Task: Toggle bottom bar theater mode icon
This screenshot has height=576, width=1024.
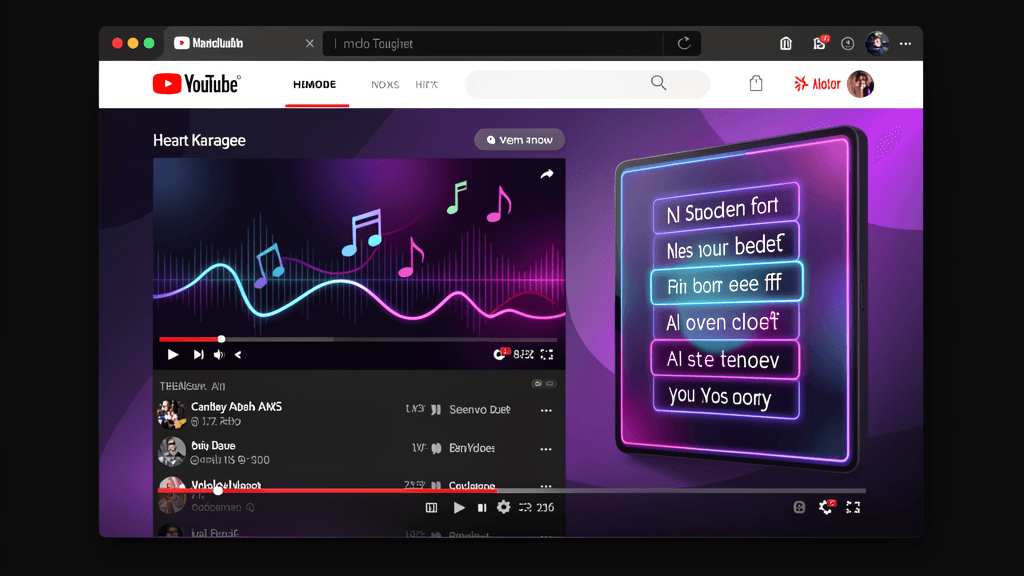Action: [x=431, y=507]
